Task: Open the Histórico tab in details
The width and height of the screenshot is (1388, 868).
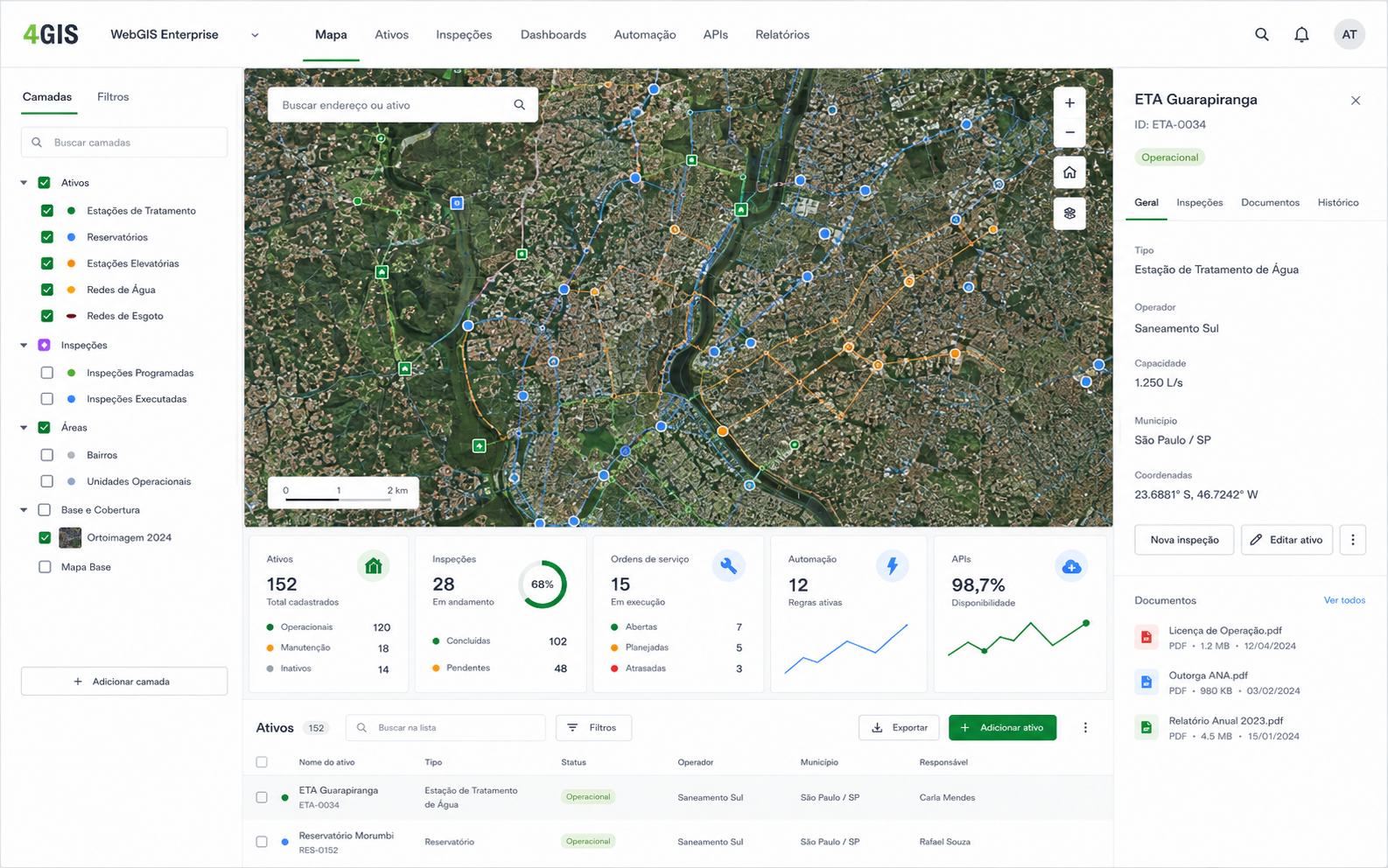Action: (x=1338, y=203)
